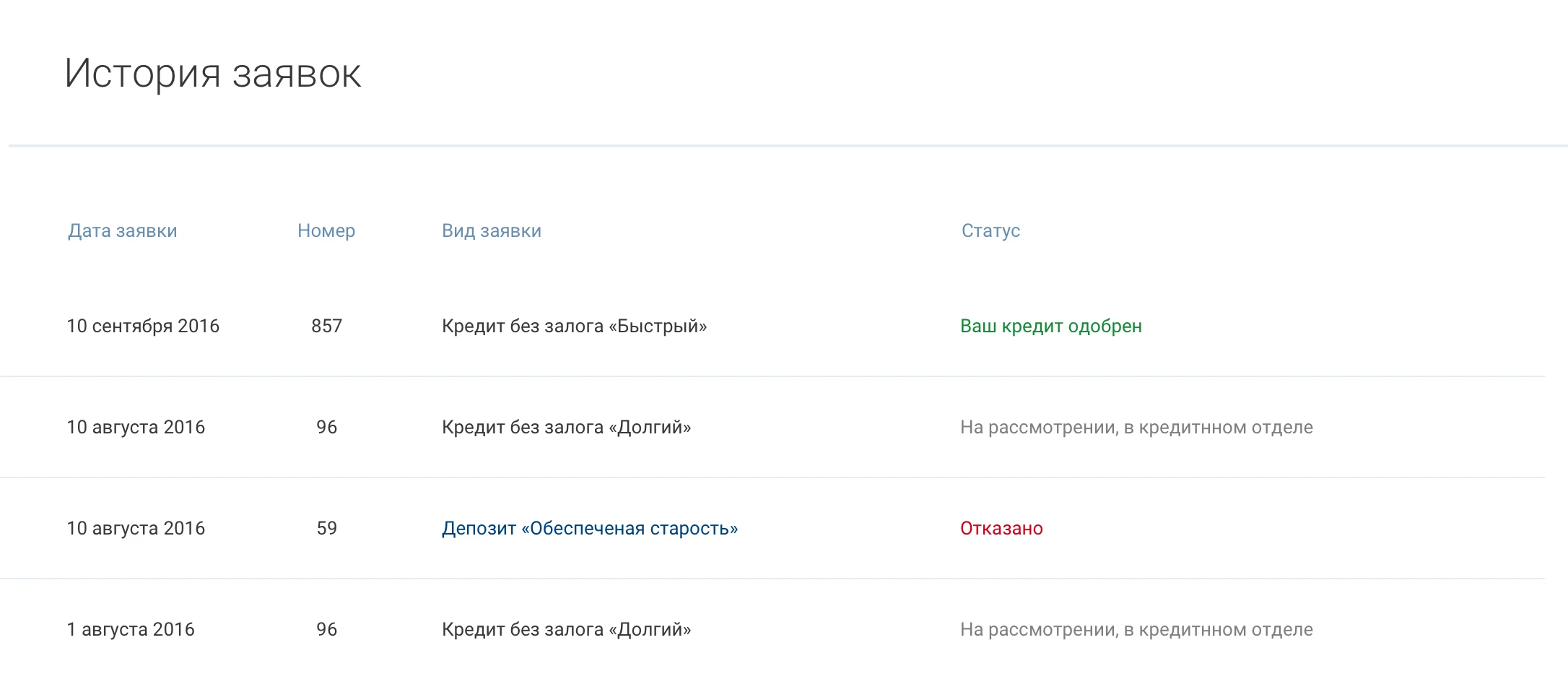Click the История заявок page heading
This screenshot has height=679, width=1568.
[213, 74]
